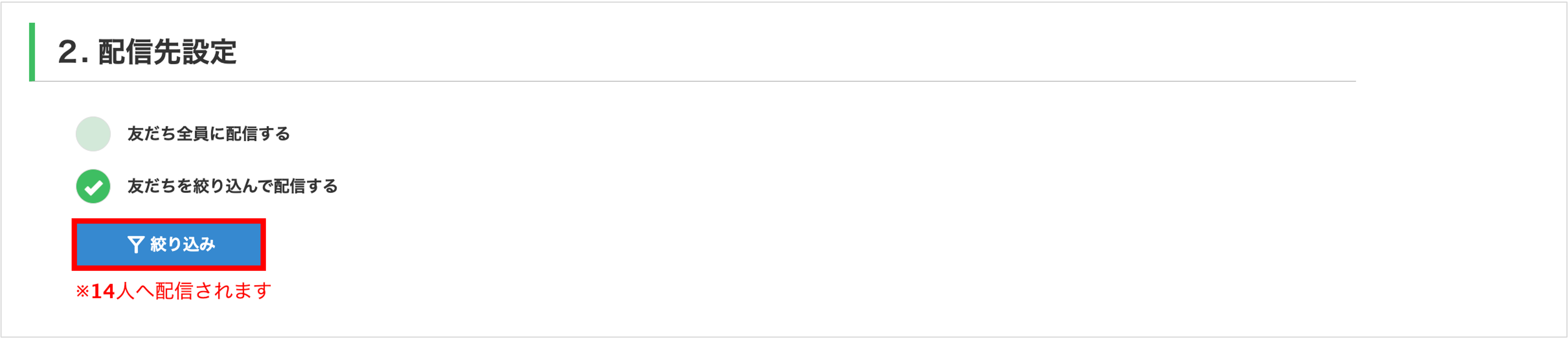Click the pale green unselected circle
This screenshot has height=339, width=1568.
tap(93, 134)
